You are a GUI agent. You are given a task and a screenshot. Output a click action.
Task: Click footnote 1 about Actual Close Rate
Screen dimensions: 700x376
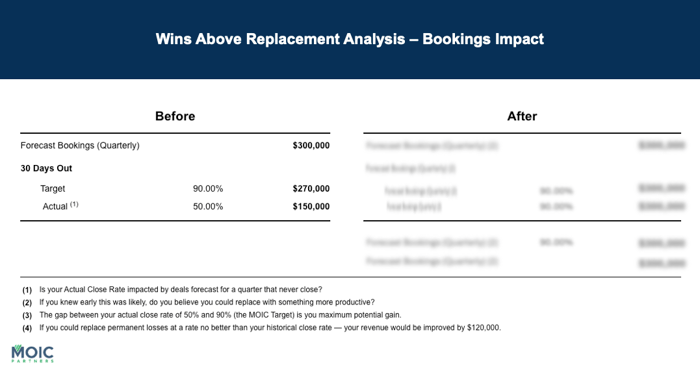[x=172, y=289]
